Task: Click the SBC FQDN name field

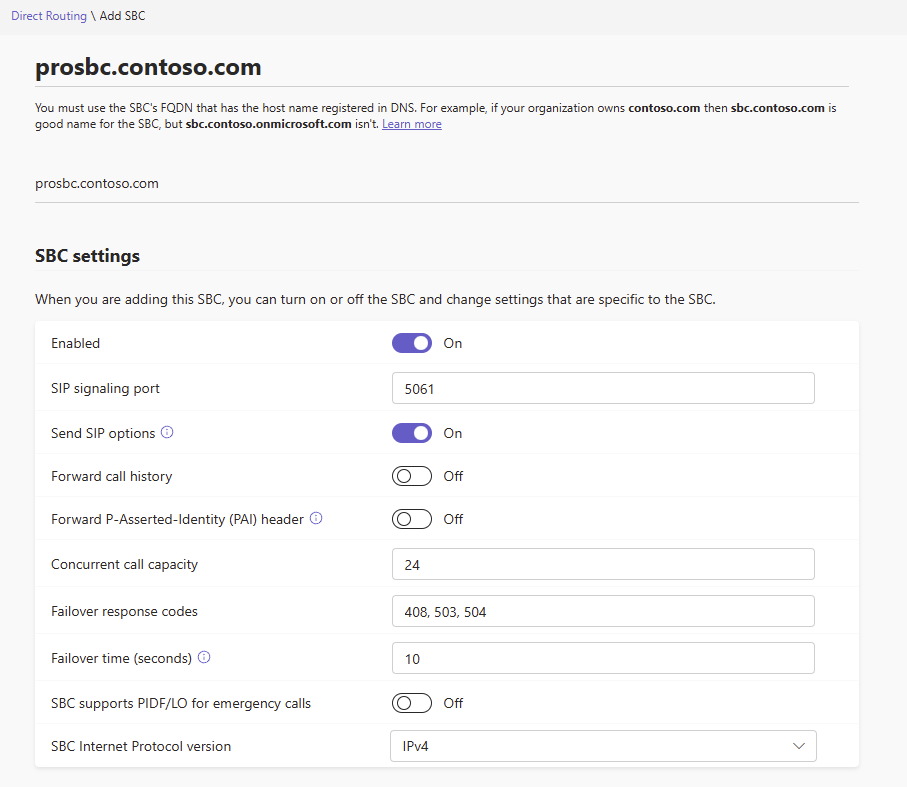Action: [446, 184]
